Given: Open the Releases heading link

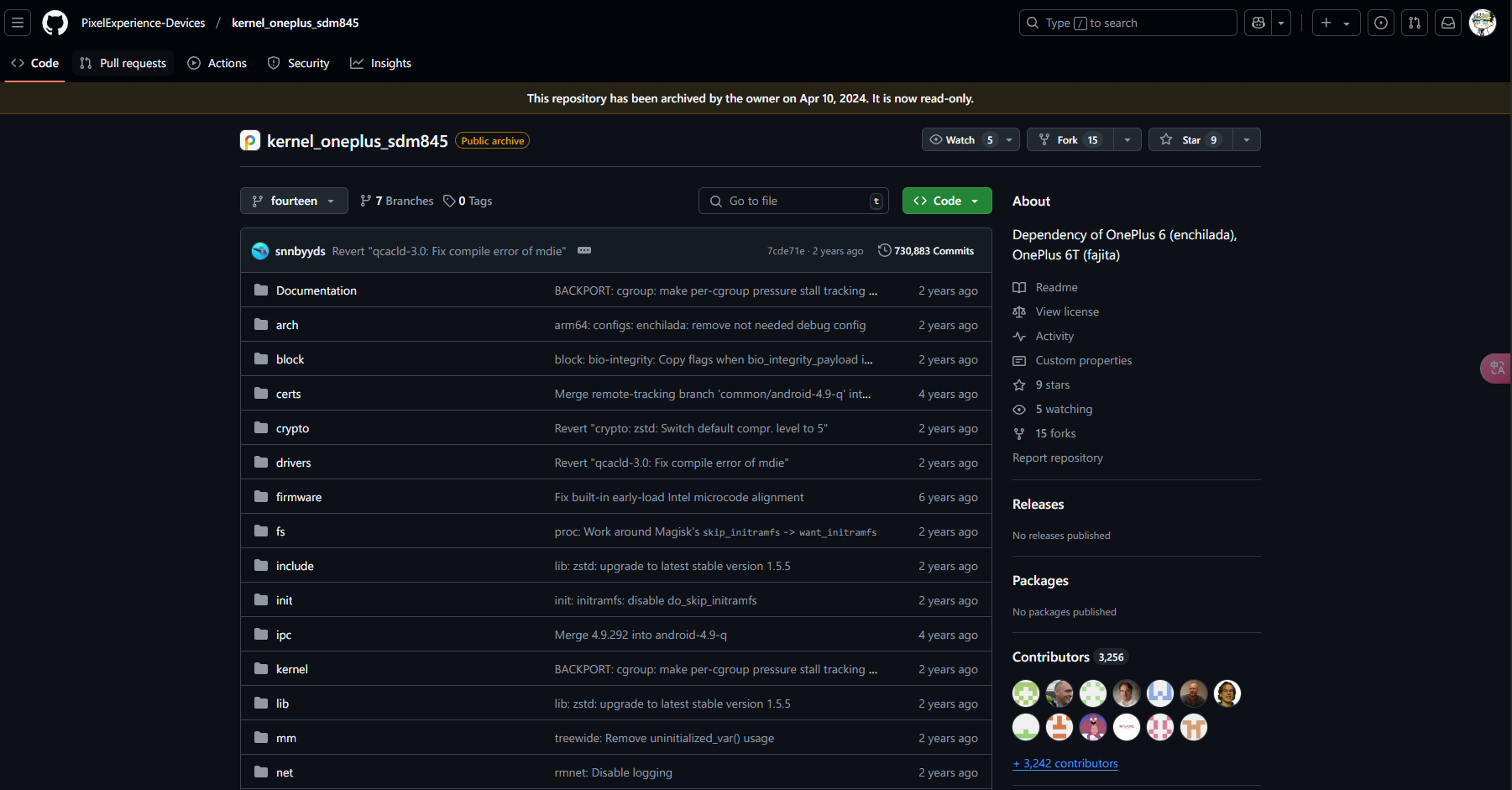Looking at the screenshot, I should pos(1039,504).
